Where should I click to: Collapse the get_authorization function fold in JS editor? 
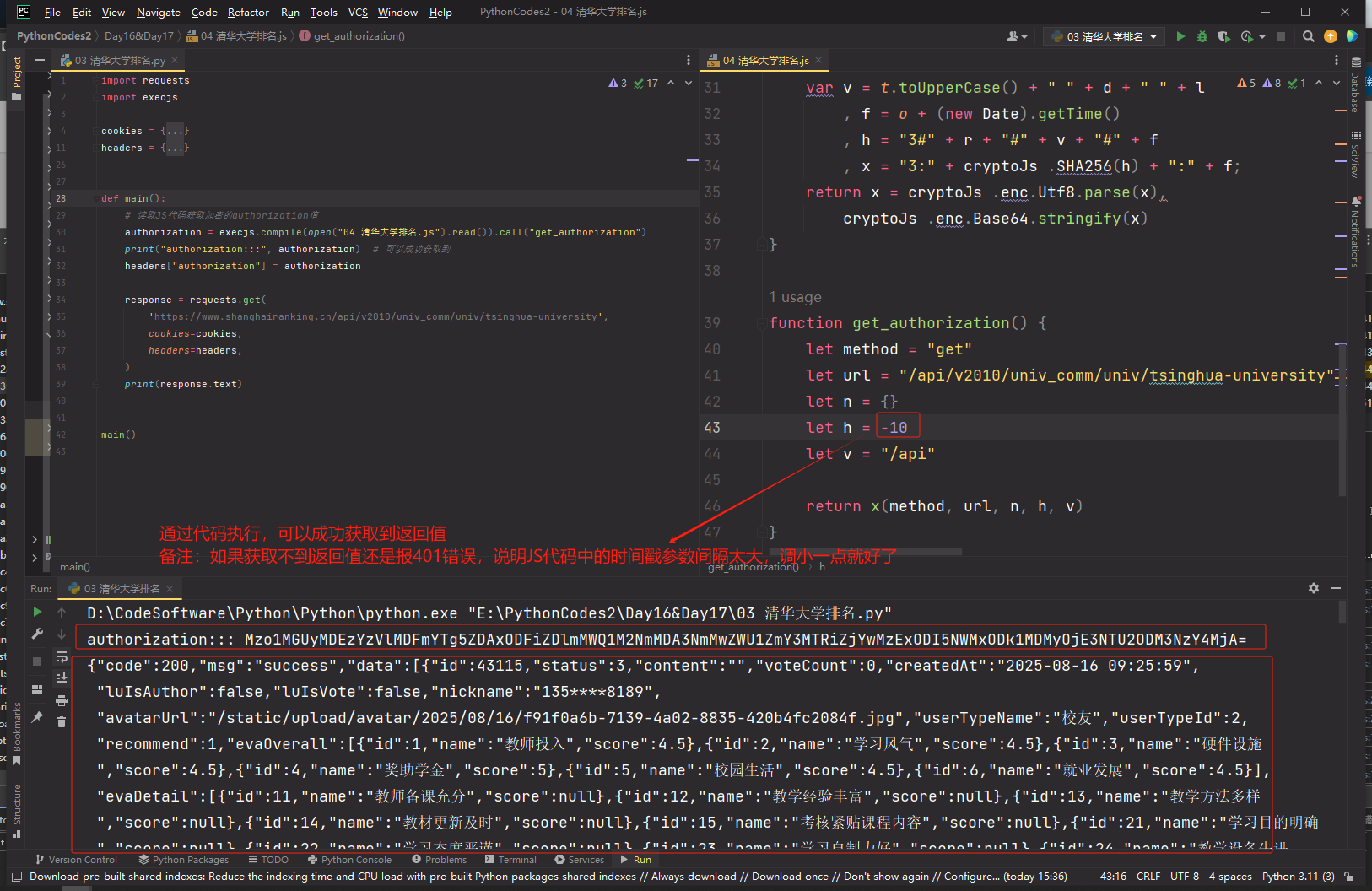click(762, 323)
